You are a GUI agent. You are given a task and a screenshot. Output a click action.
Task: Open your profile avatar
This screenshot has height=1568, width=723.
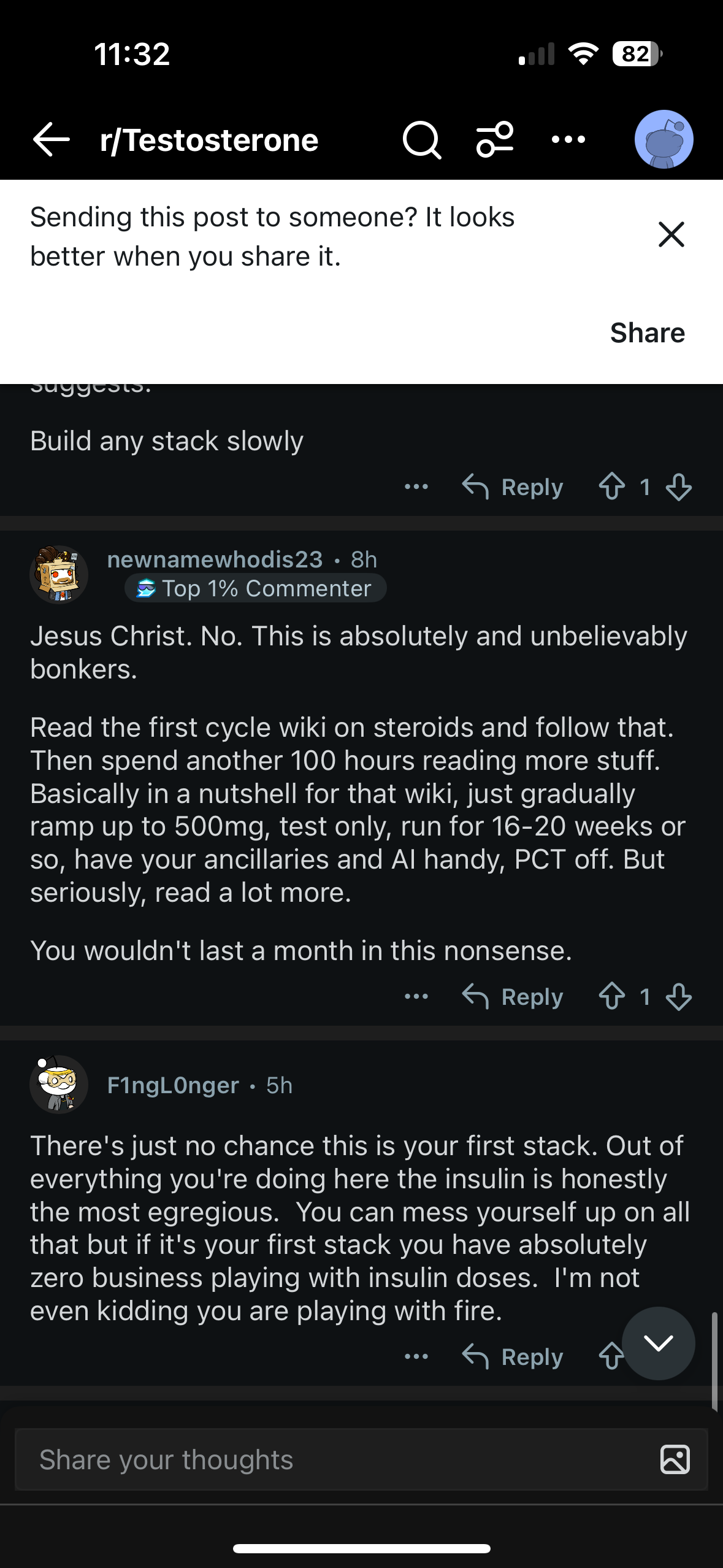(664, 140)
